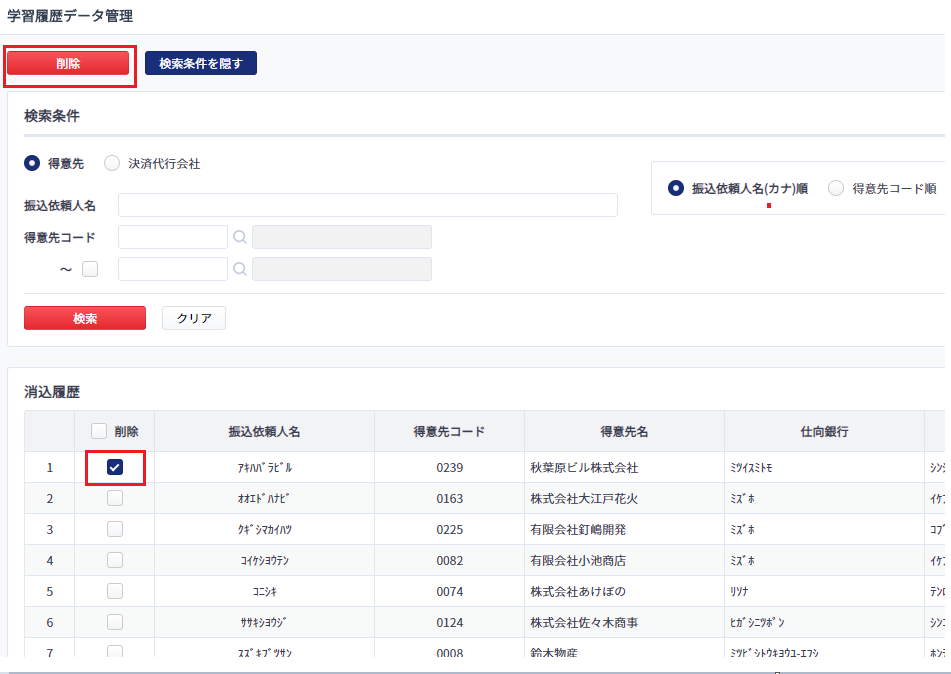Check delete box for row 0074

click(115, 591)
